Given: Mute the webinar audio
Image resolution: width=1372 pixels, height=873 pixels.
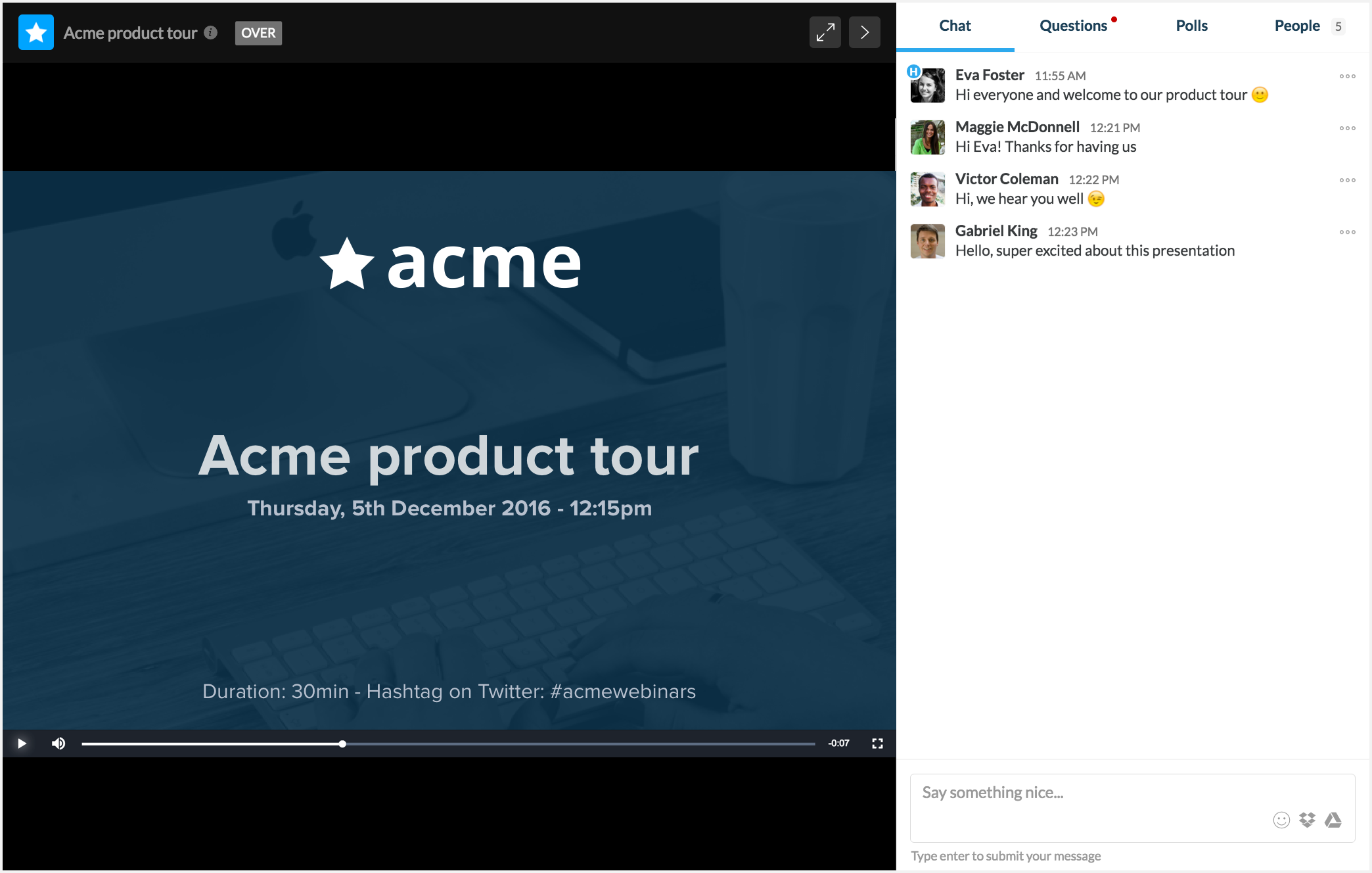Looking at the screenshot, I should point(57,742).
